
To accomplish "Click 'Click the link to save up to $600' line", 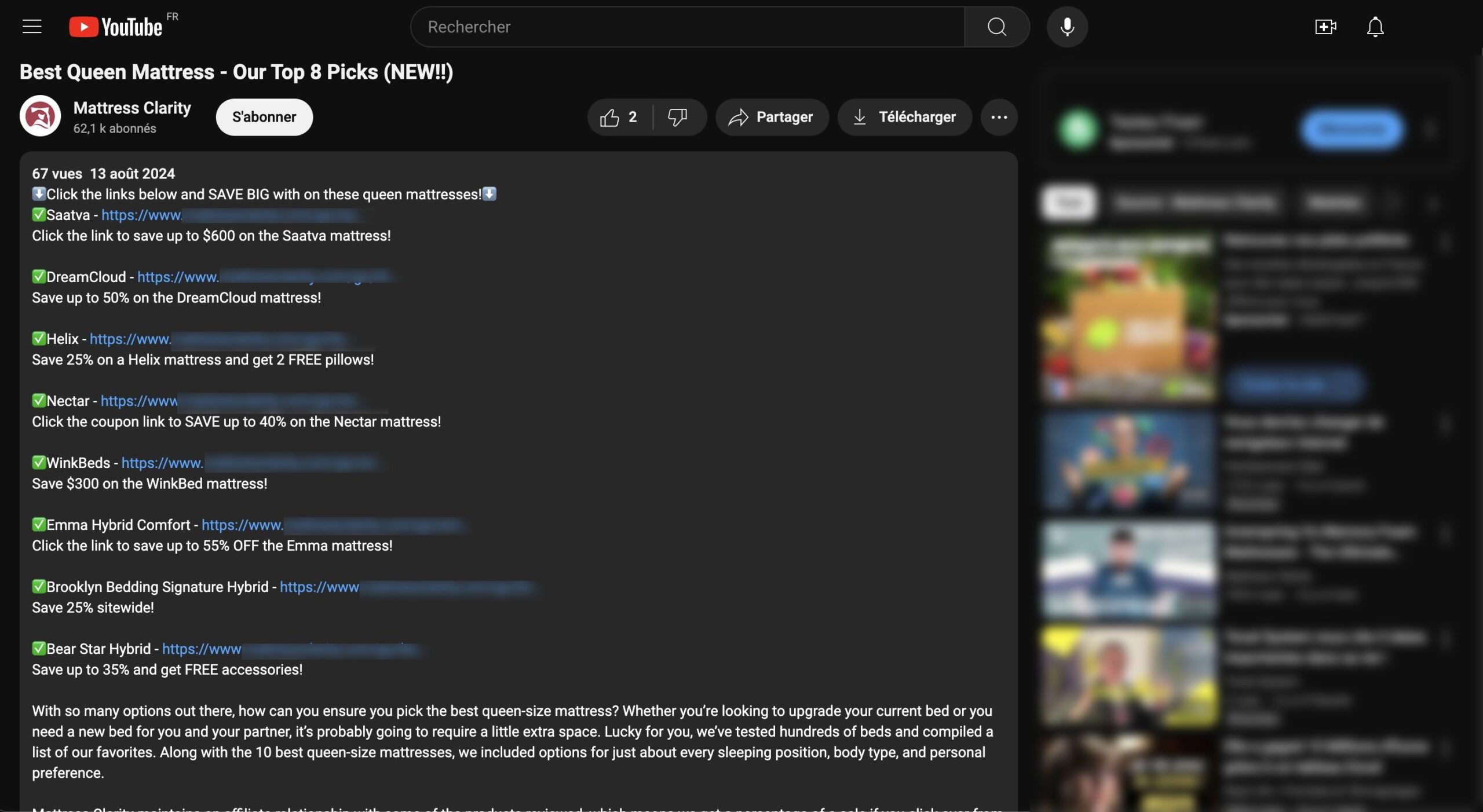I will click(x=211, y=236).
